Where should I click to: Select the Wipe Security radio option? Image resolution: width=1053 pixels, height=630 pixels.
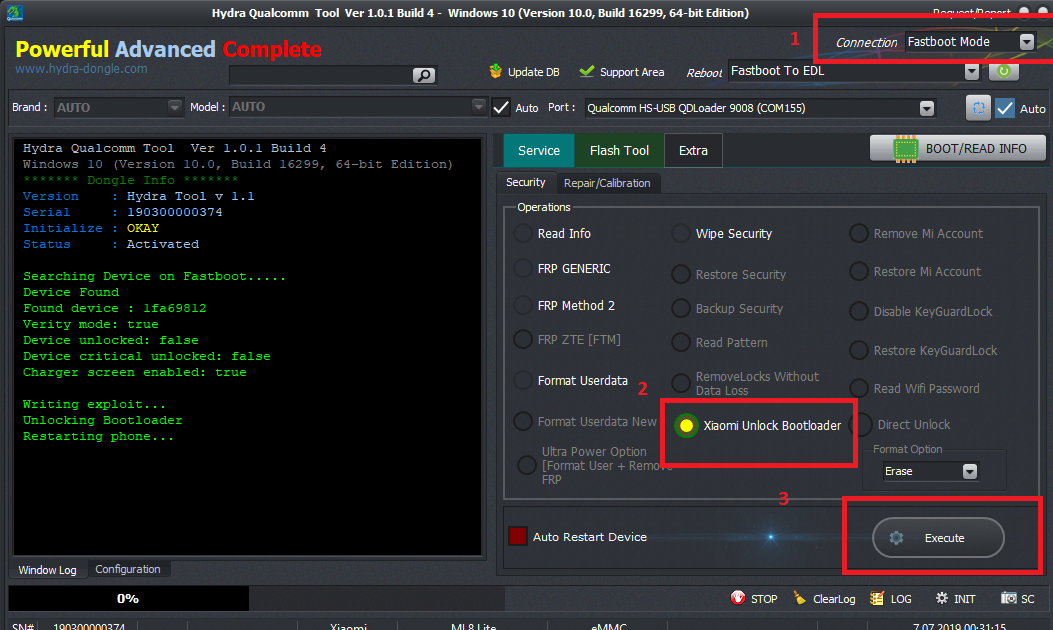(x=681, y=233)
